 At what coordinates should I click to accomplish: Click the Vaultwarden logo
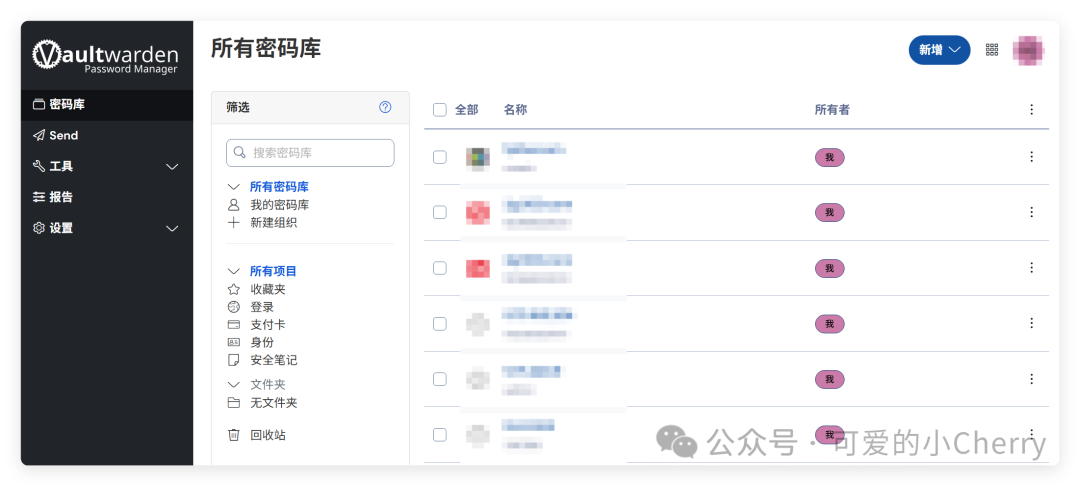[105, 56]
